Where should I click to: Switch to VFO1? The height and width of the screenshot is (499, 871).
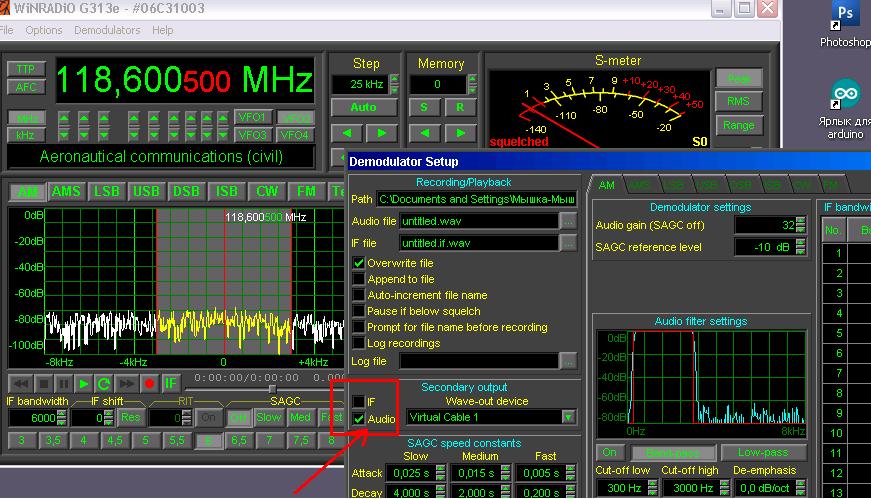pyautogui.click(x=252, y=117)
